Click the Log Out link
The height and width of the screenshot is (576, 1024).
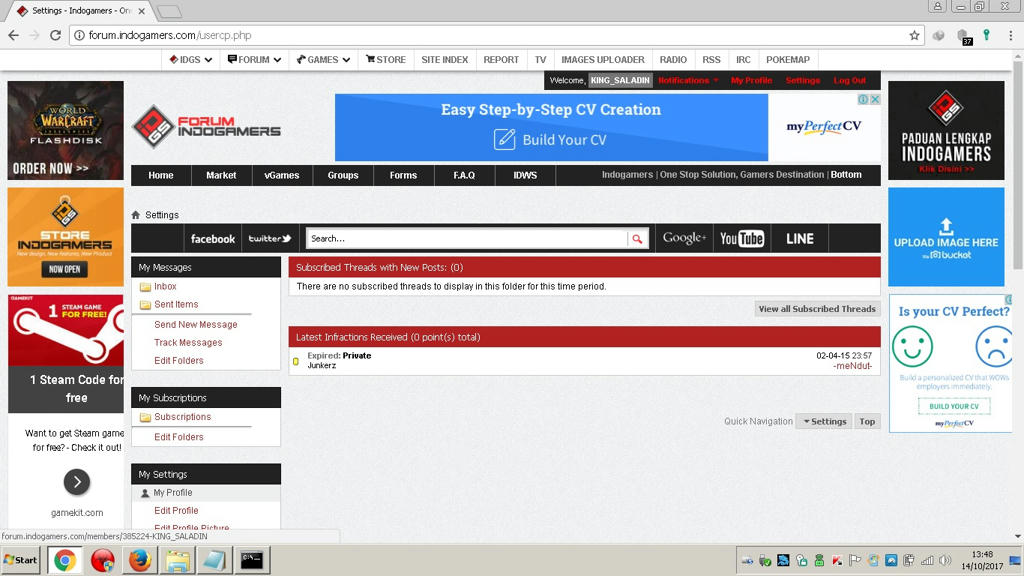(850, 80)
